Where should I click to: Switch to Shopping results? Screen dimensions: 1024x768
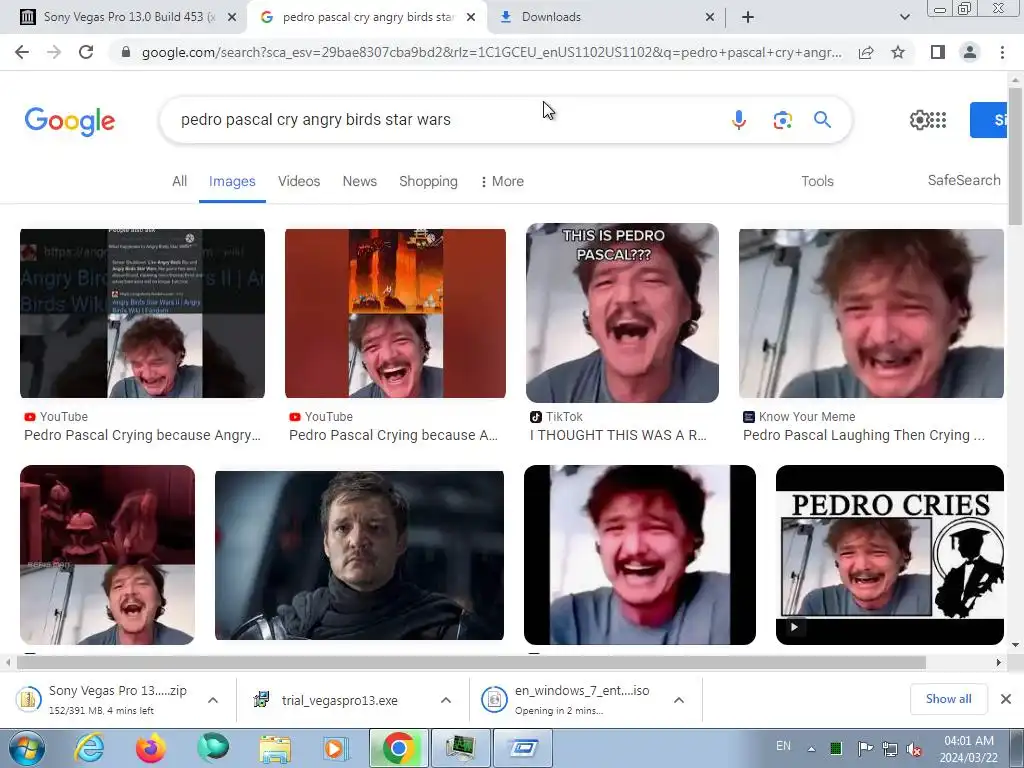pyautogui.click(x=428, y=182)
